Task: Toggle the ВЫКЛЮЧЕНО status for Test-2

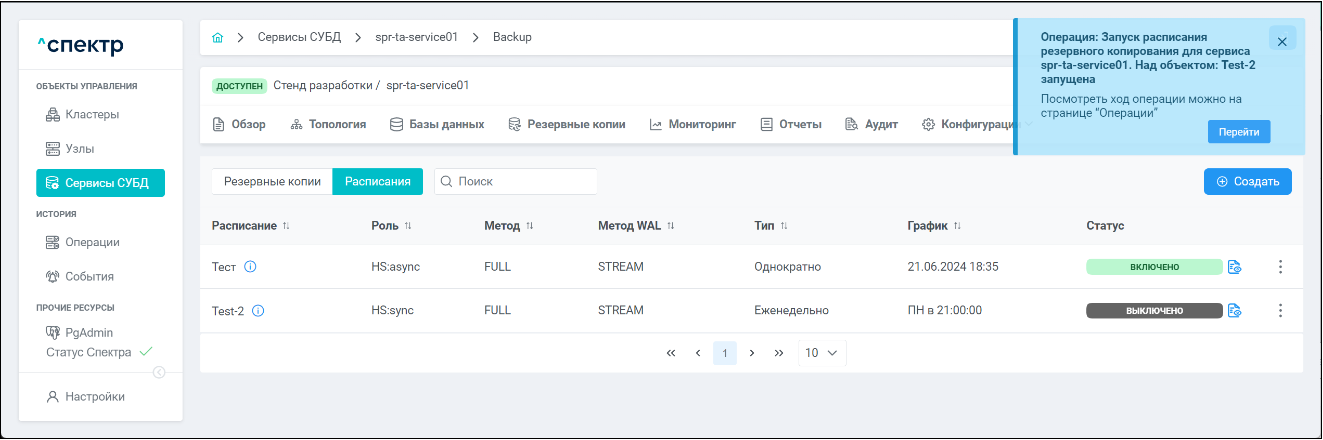Action: (x=1154, y=311)
